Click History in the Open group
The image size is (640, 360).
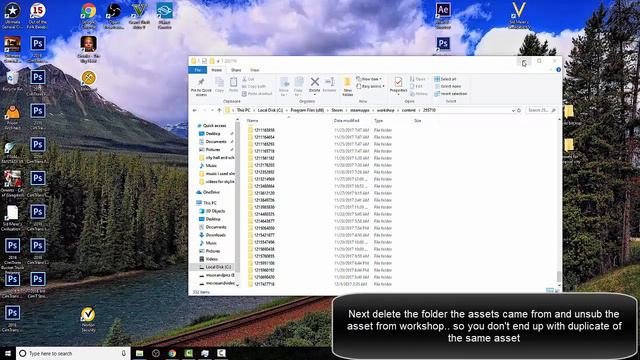[419, 93]
